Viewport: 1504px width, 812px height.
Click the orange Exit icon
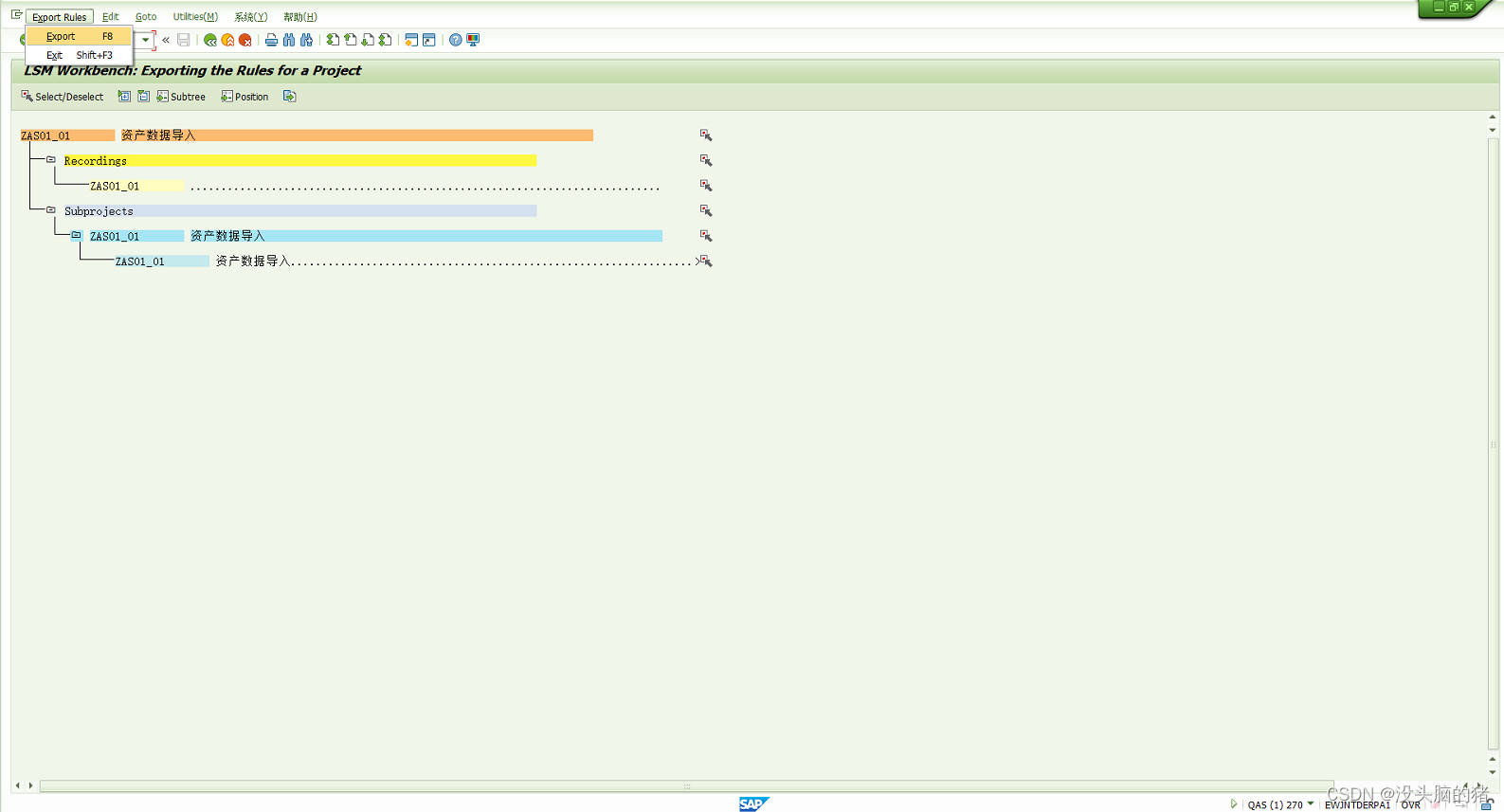pyautogui.click(x=227, y=40)
